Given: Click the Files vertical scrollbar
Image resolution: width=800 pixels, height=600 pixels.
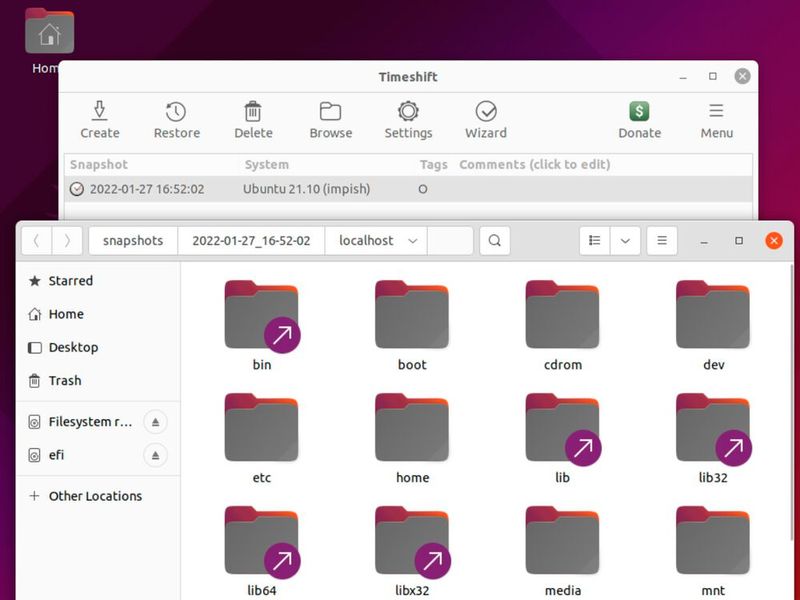Looking at the screenshot, I should [791, 403].
